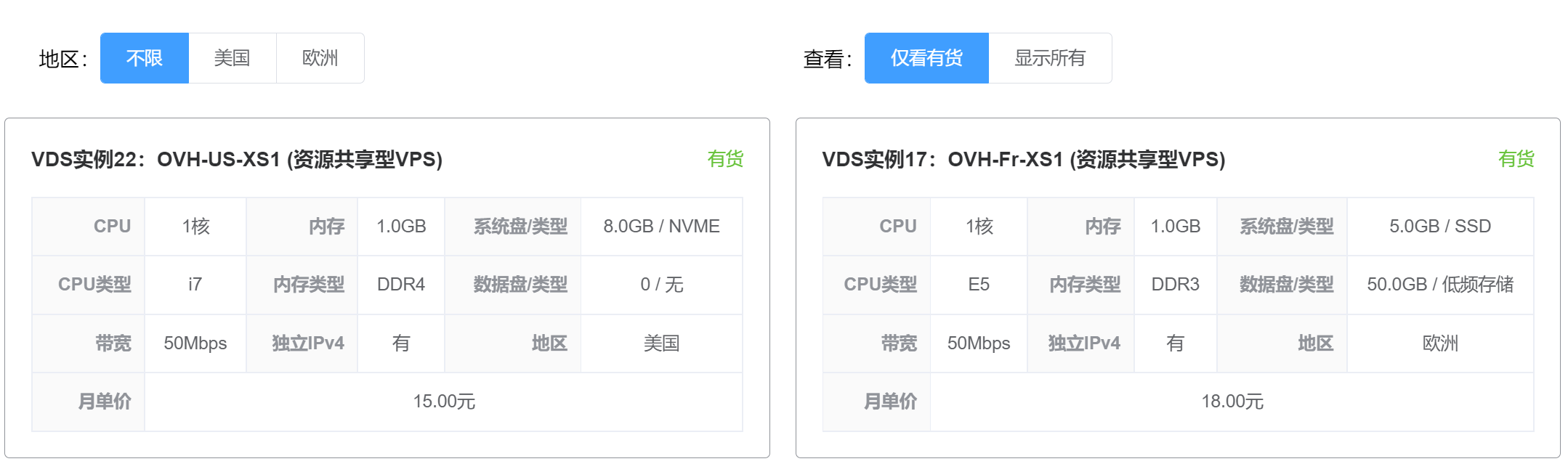Select the DDR4 memory type cell

click(x=401, y=285)
